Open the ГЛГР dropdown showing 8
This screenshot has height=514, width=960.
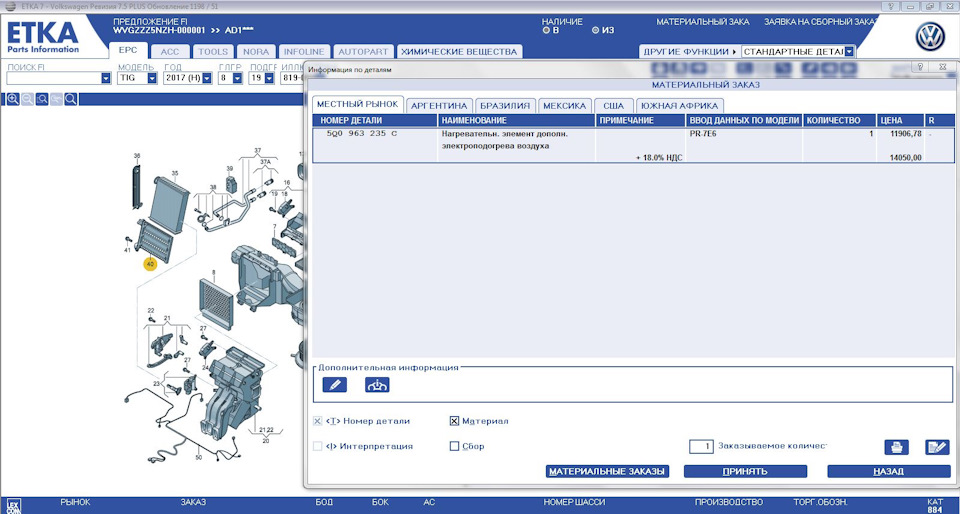pos(238,78)
